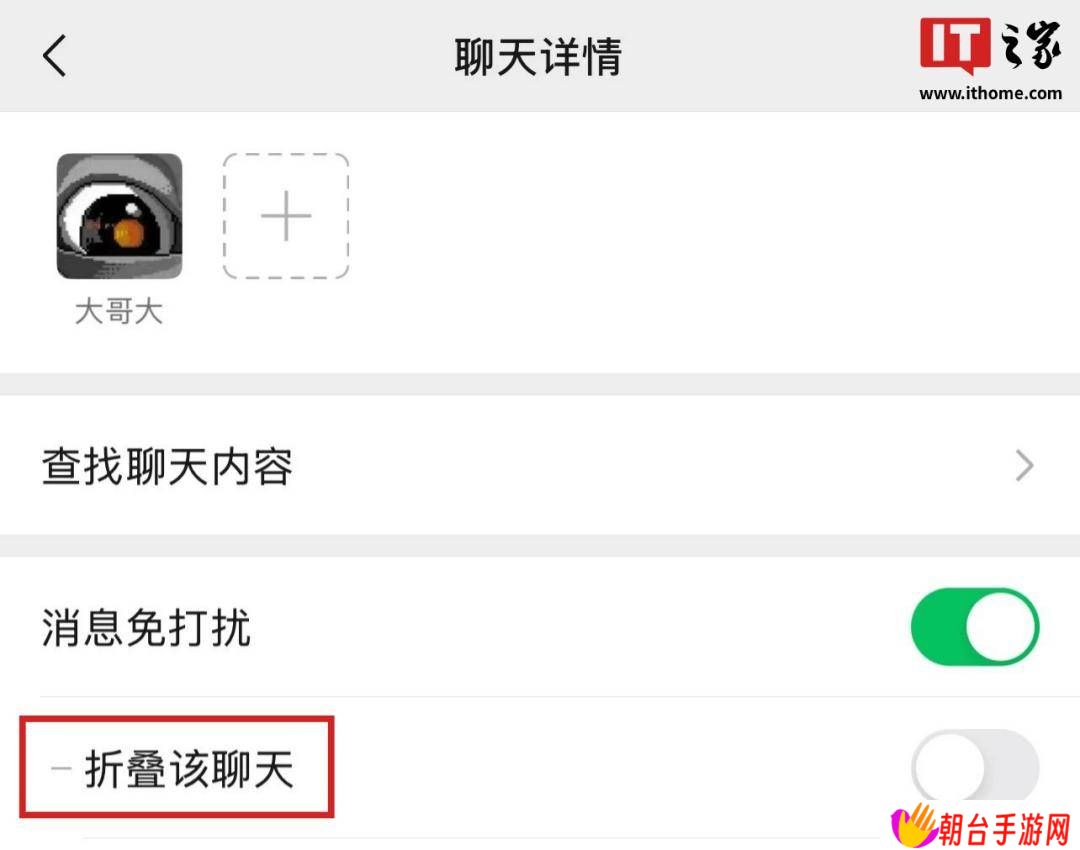Select the 消息免打扰 setting label
The height and width of the screenshot is (850, 1080).
145,628
